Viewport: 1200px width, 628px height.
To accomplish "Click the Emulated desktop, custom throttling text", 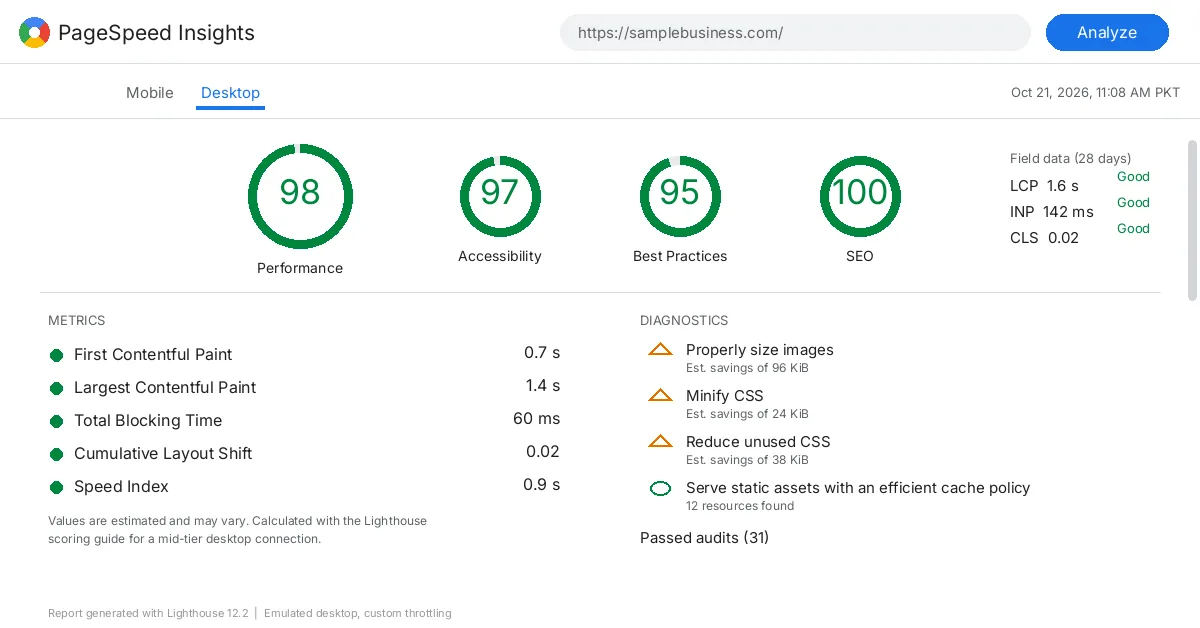I will click(x=358, y=613).
